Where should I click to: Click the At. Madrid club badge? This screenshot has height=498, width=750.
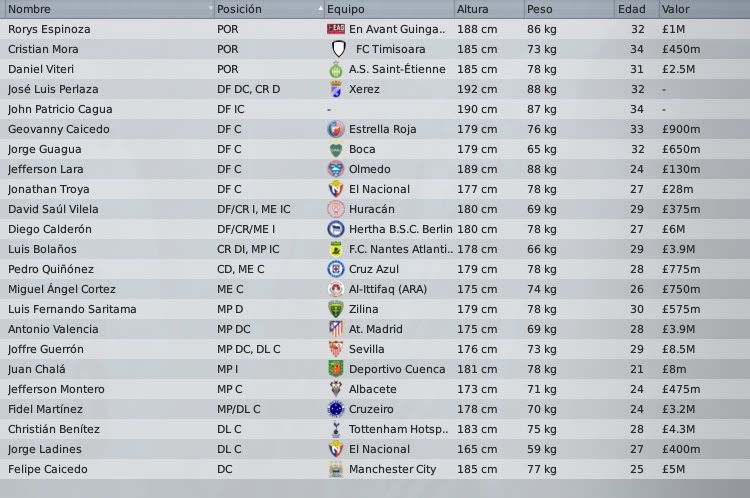tap(336, 329)
